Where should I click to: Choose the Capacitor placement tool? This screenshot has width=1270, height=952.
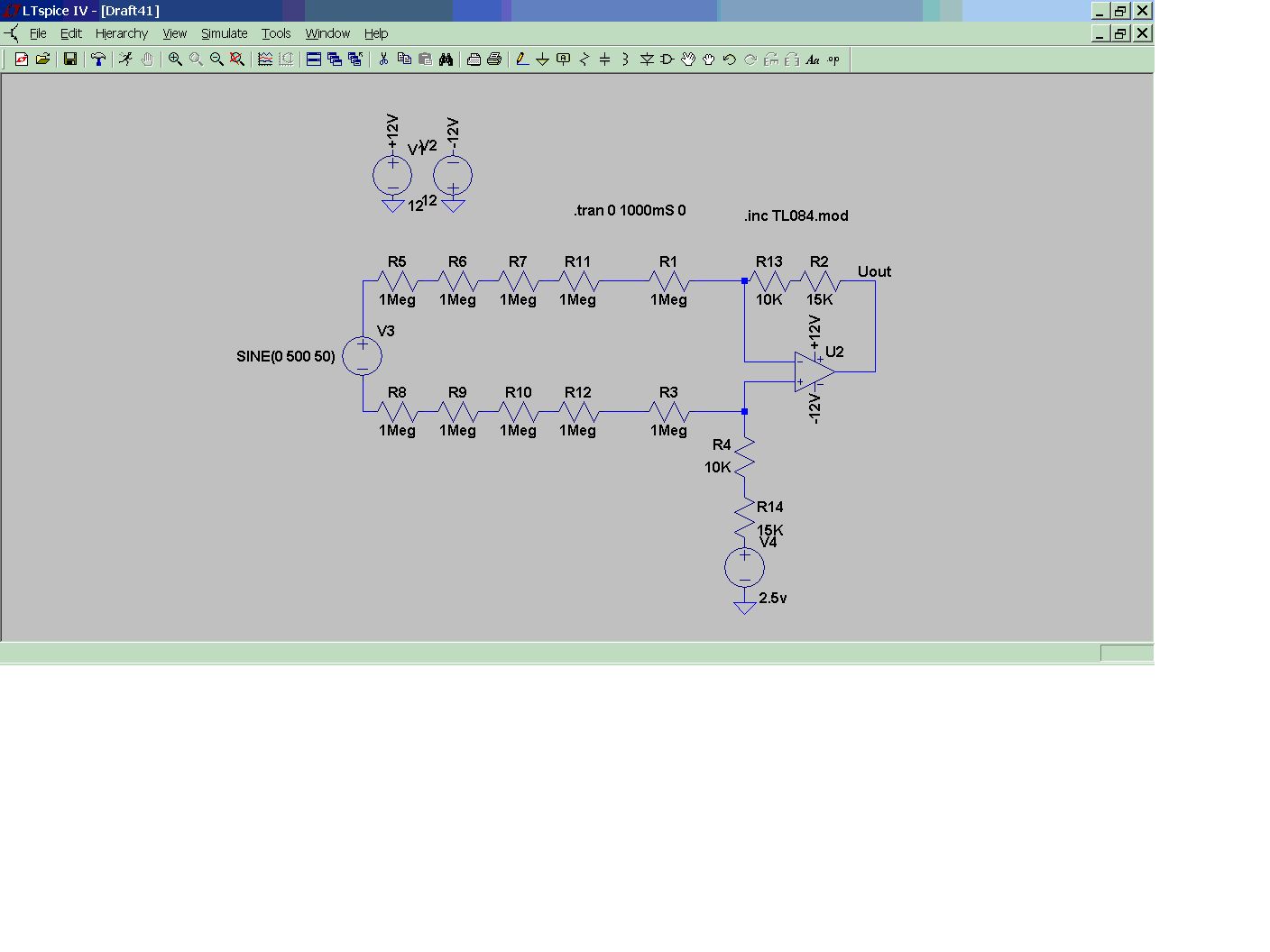coord(604,59)
